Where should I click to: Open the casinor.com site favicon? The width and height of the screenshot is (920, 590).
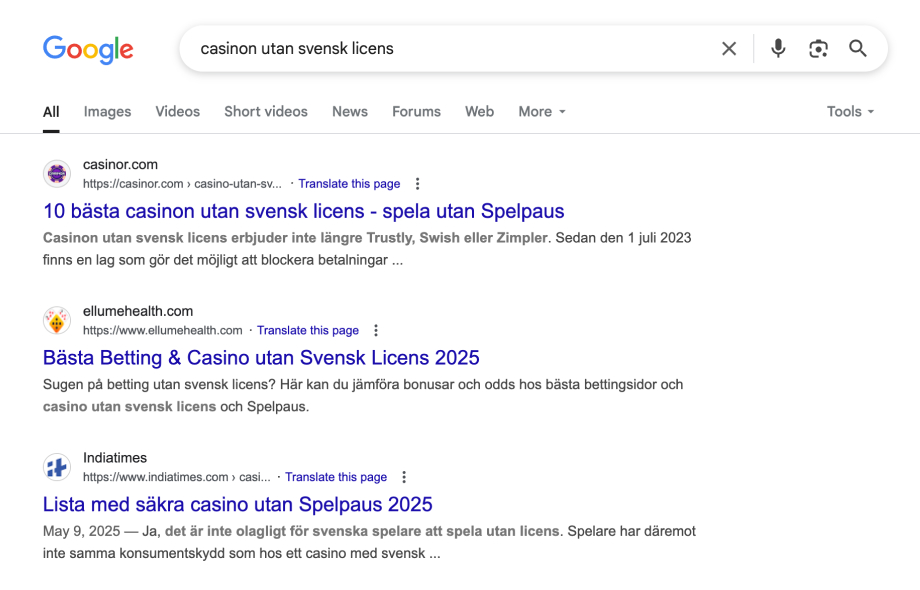(57, 173)
